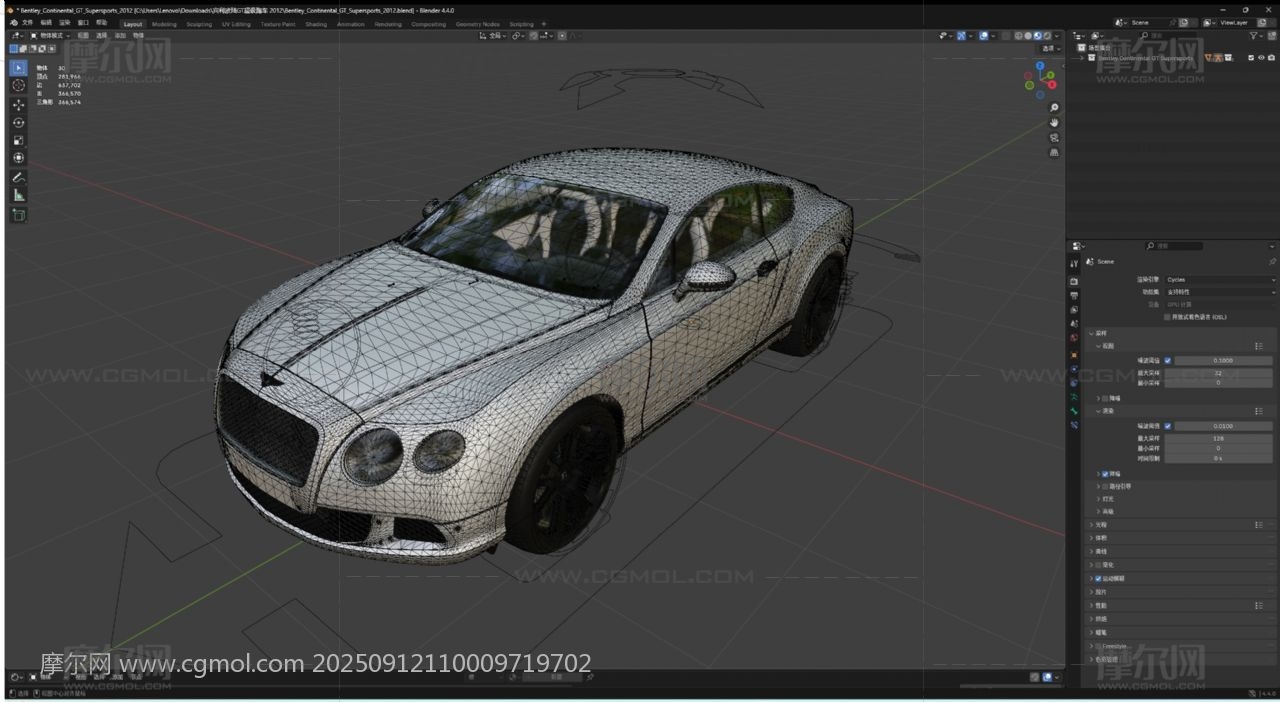Switch to the Modeling workspace tab
This screenshot has width=1280, height=702.
(x=164, y=24)
